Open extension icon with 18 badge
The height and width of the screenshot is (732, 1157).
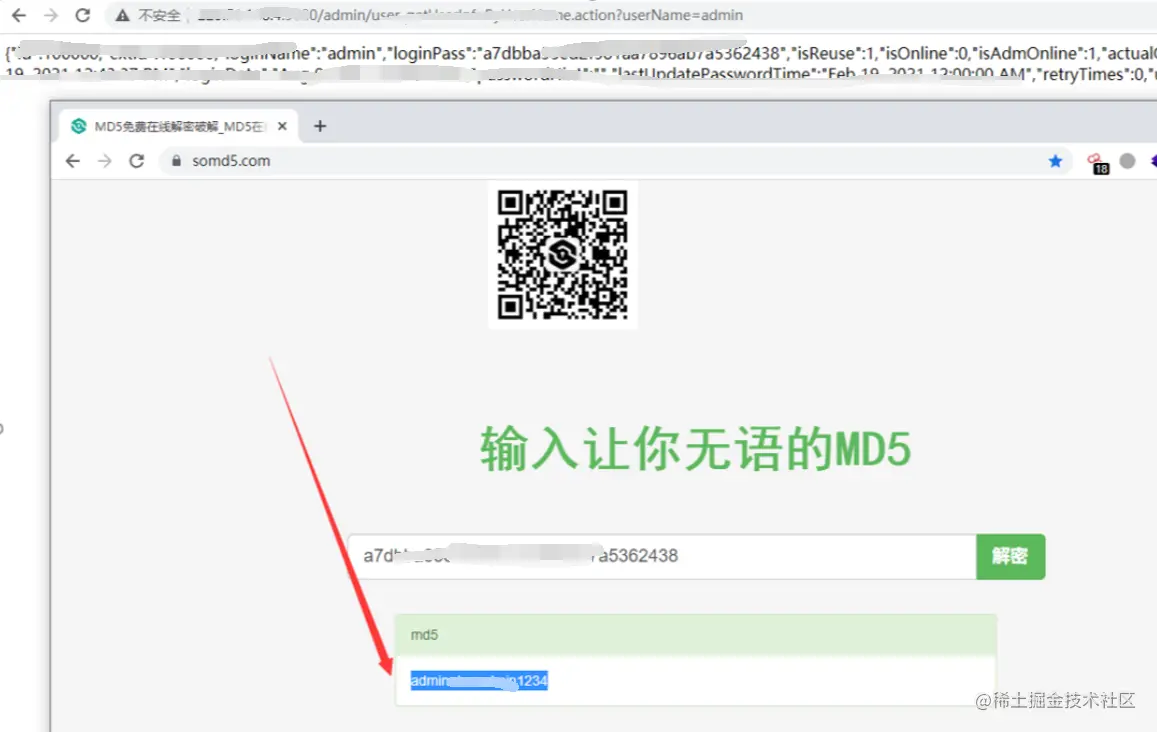click(1097, 163)
